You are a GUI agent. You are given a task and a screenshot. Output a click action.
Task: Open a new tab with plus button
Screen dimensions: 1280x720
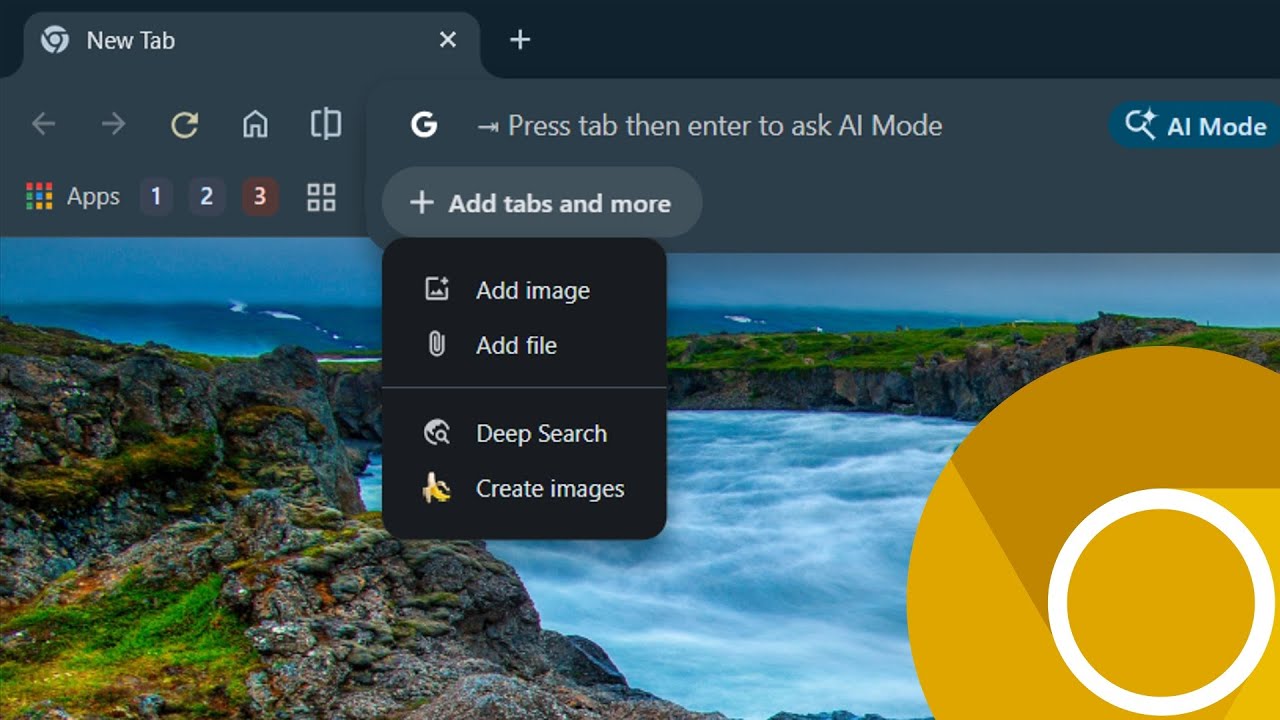(x=520, y=40)
